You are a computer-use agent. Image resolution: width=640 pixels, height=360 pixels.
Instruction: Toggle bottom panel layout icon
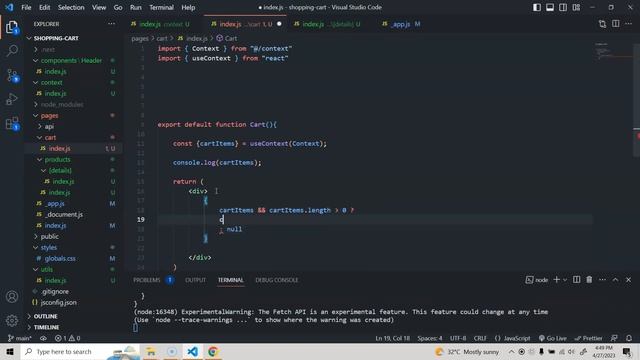click(x=550, y=7)
